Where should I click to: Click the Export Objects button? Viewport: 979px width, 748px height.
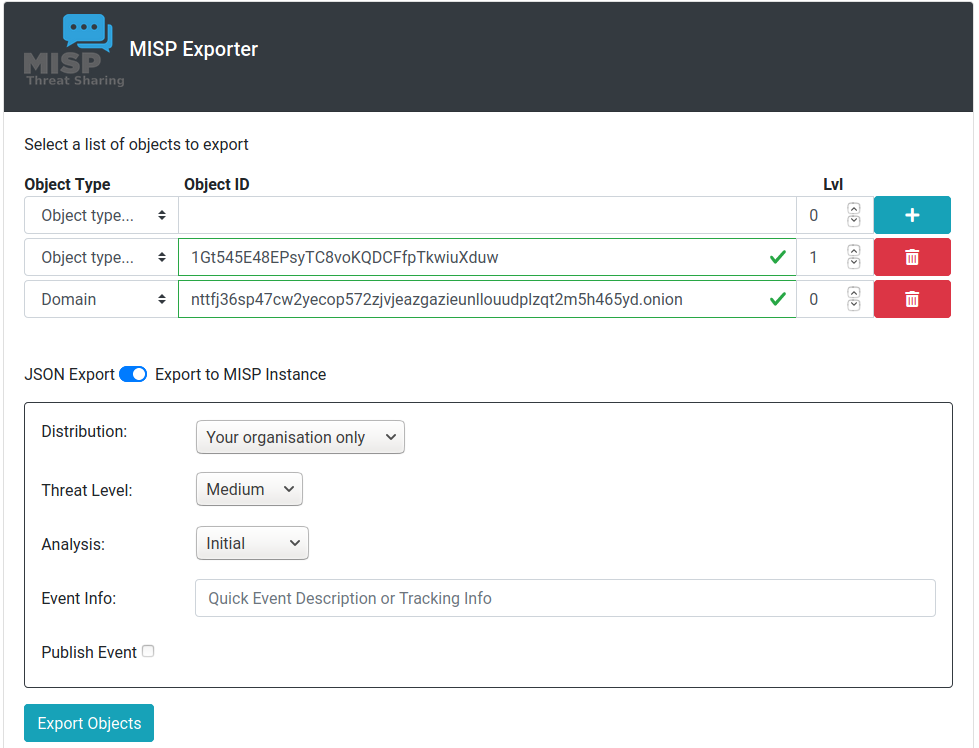[x=89, y=723]
